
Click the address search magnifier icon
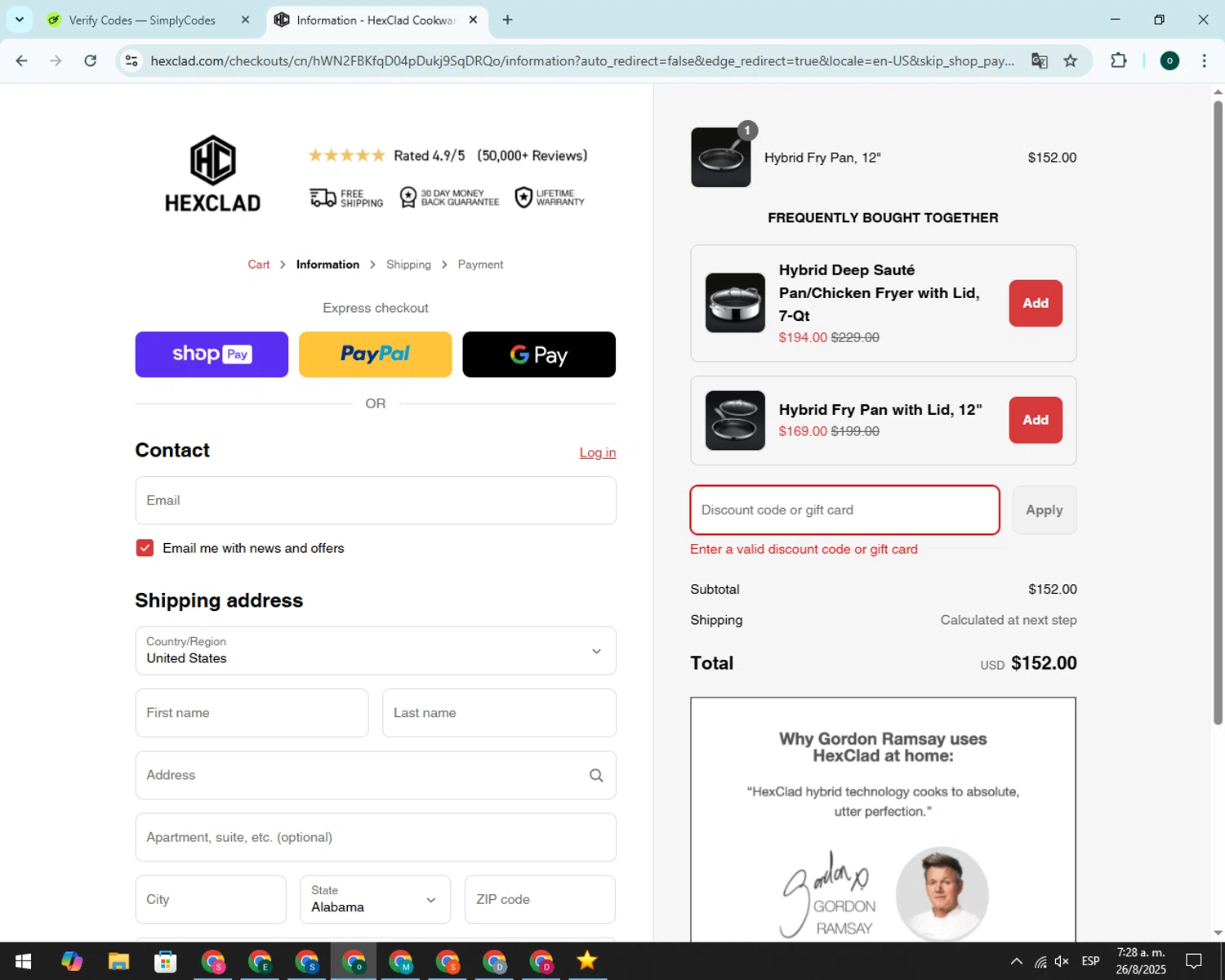[x=596, y=775]
